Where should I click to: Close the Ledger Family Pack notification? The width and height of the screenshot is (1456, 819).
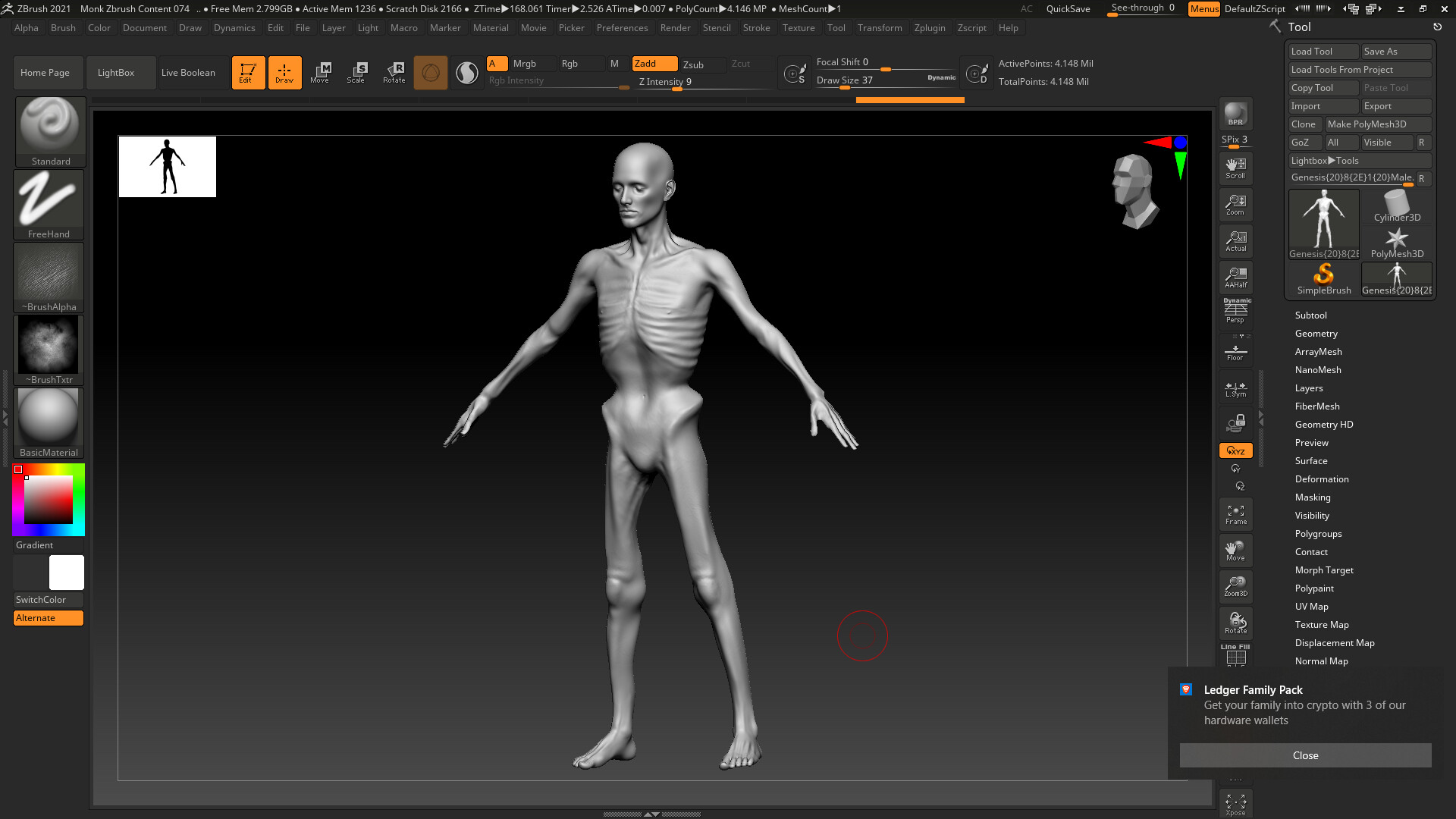1305,755
